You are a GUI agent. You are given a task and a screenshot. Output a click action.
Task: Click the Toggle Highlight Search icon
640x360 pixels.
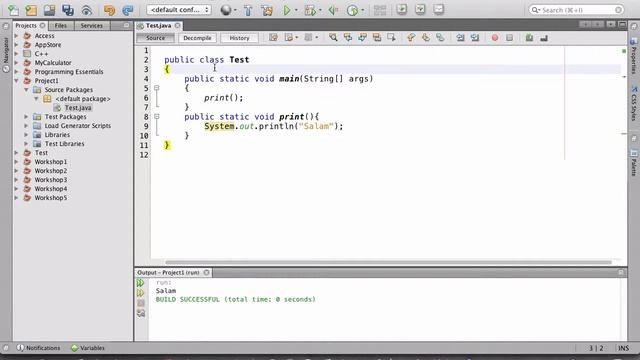click(377, 38)
